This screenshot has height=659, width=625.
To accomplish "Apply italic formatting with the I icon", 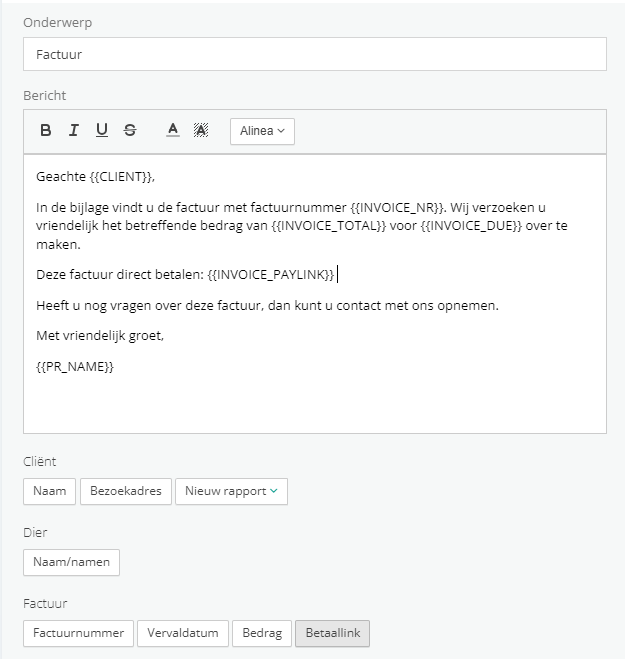I will point(74,130).
